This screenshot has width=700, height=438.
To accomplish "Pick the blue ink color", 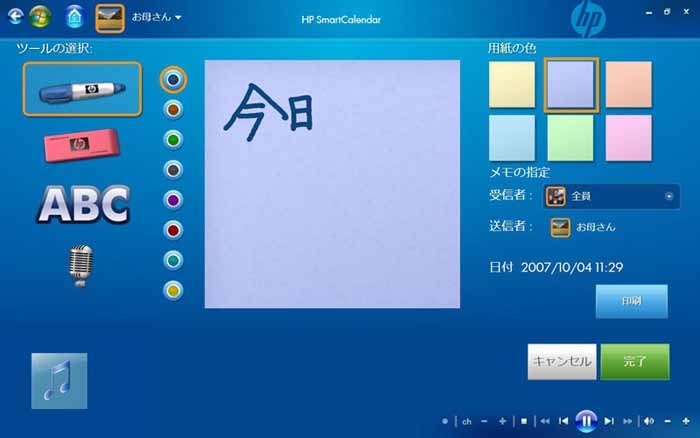I will click(173, 79).
